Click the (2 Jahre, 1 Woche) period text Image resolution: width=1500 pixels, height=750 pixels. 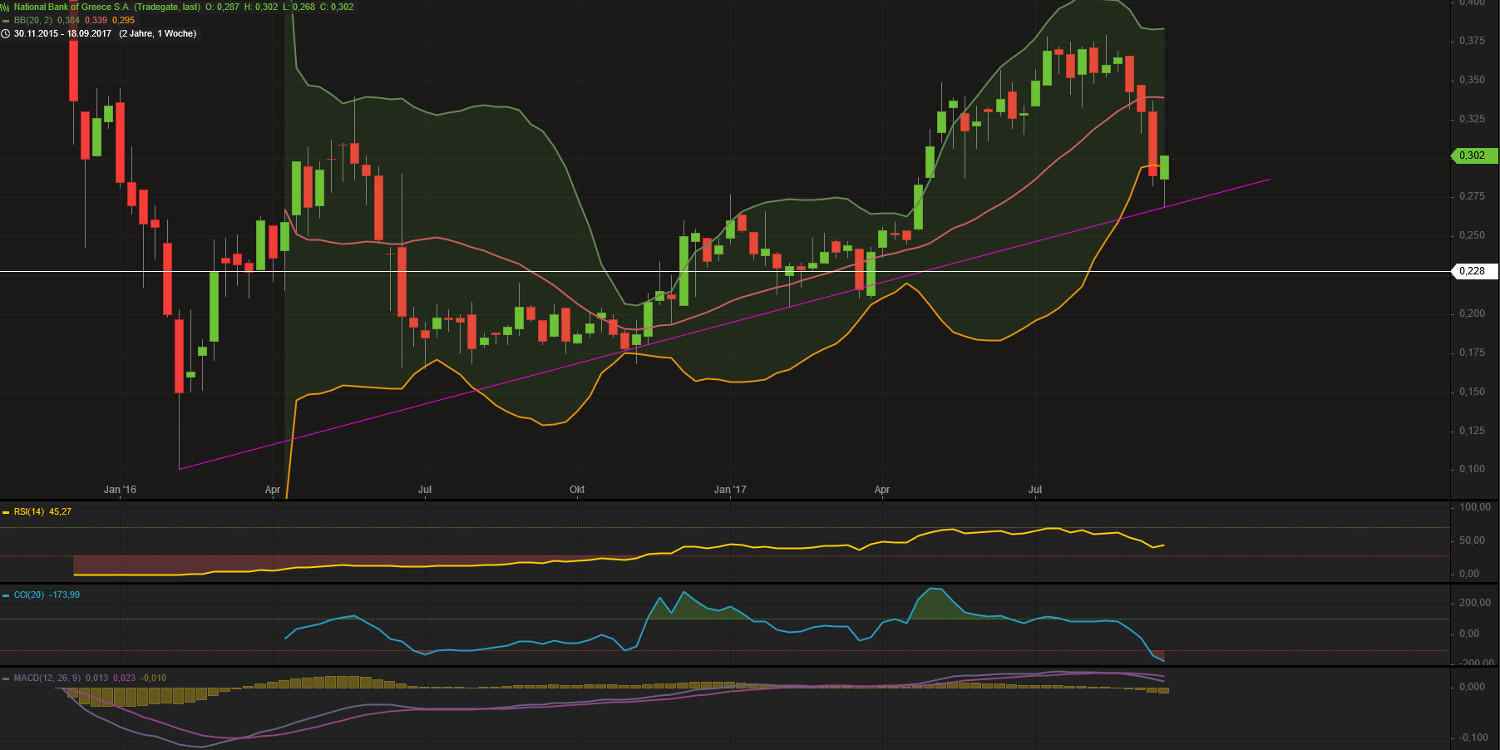click(157, 33)
